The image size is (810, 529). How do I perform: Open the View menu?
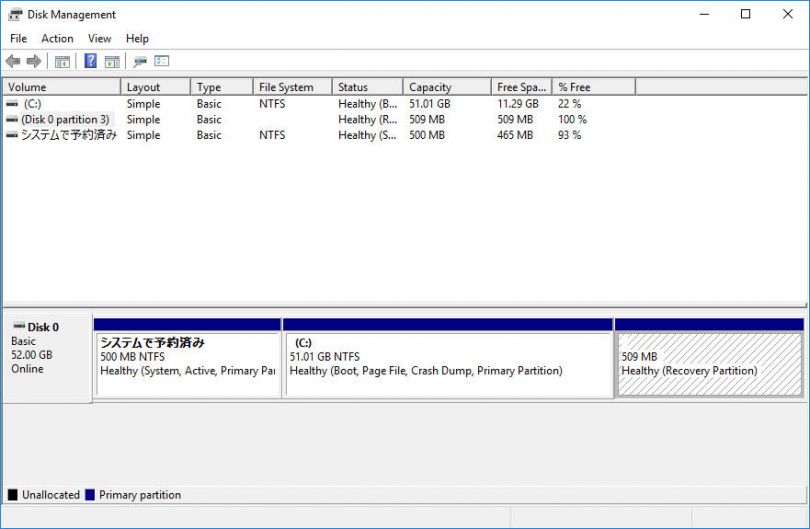click(x=99, y=39)
